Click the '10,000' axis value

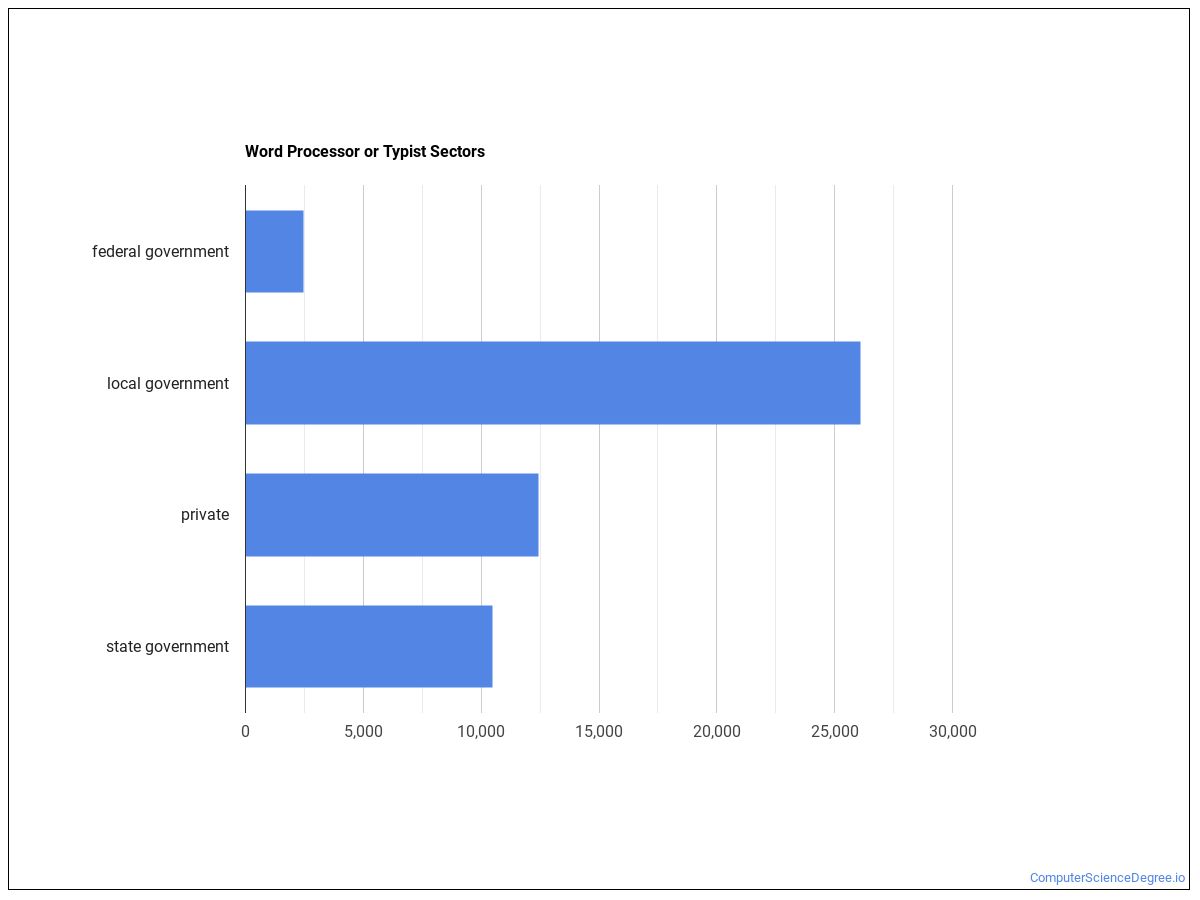point(481,732)
